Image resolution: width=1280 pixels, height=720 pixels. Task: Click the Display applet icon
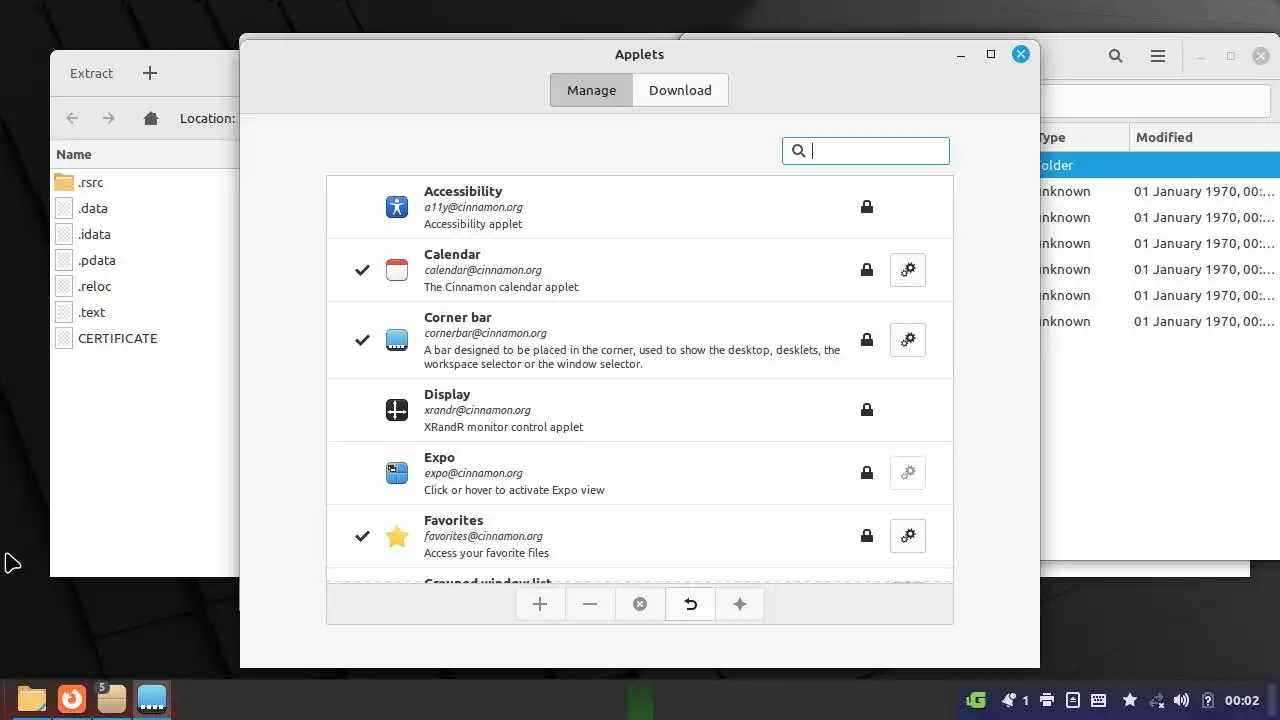coord(397,410)
